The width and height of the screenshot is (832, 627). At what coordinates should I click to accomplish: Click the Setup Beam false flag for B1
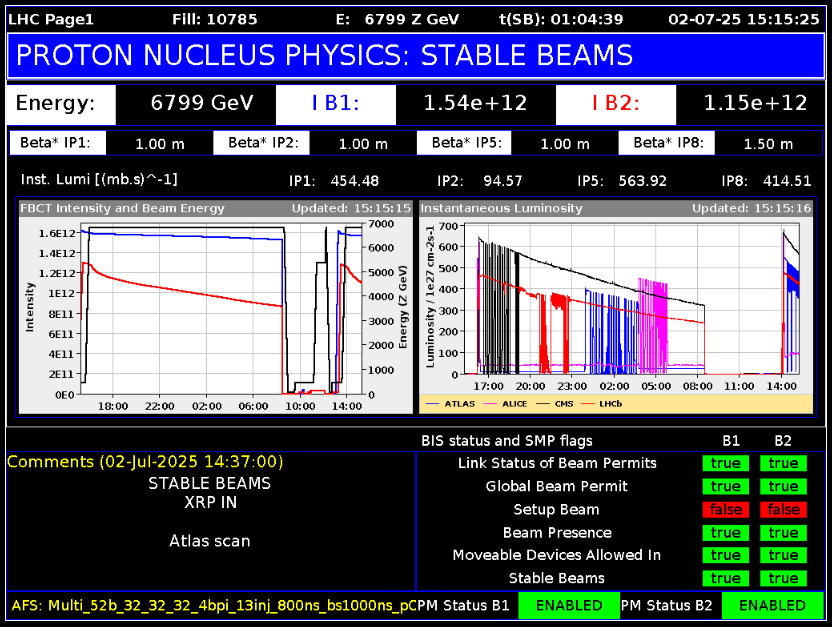[726, 509]
